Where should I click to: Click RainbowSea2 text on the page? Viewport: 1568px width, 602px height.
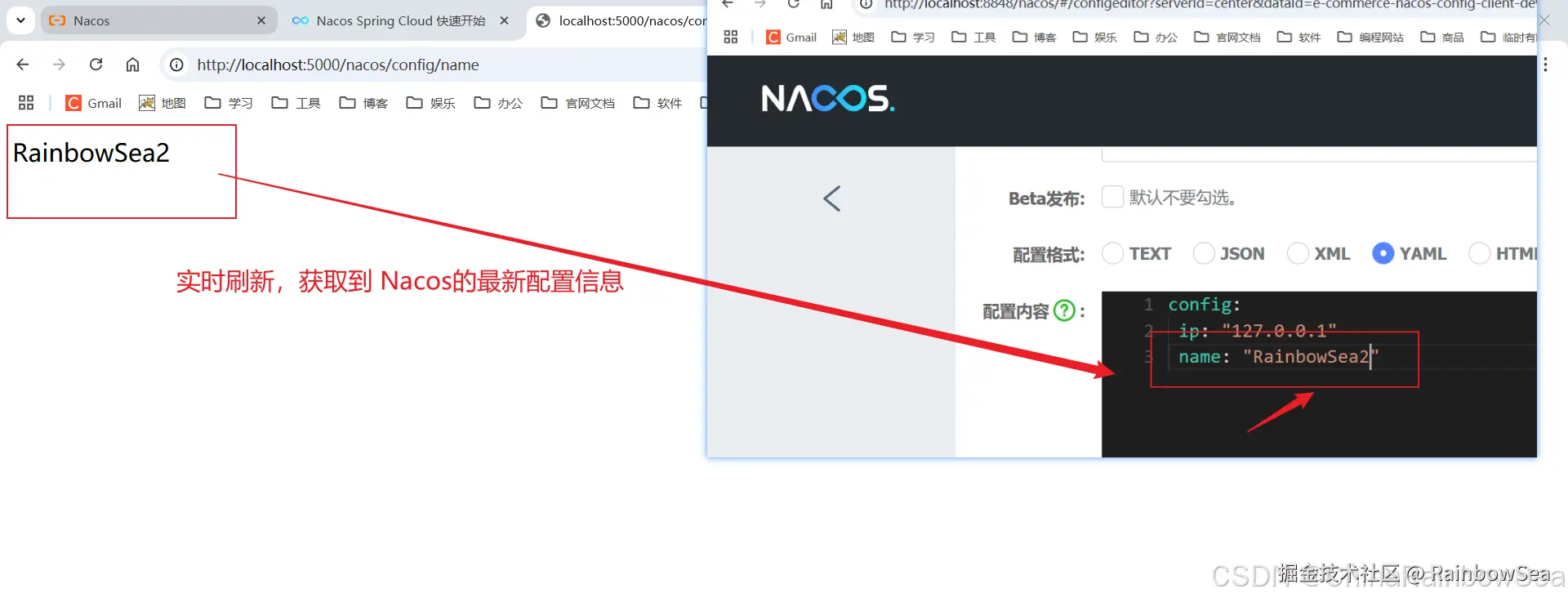91,153
